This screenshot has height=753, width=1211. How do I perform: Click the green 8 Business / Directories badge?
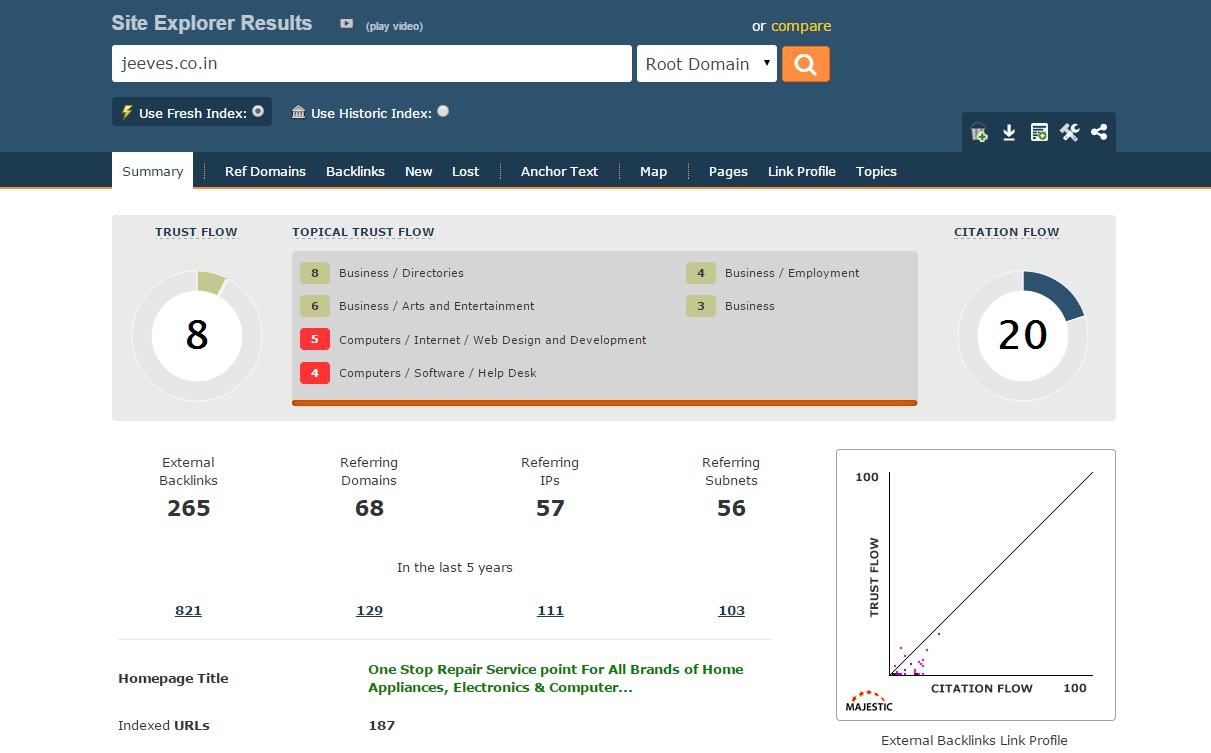click(x=315, y=273)
